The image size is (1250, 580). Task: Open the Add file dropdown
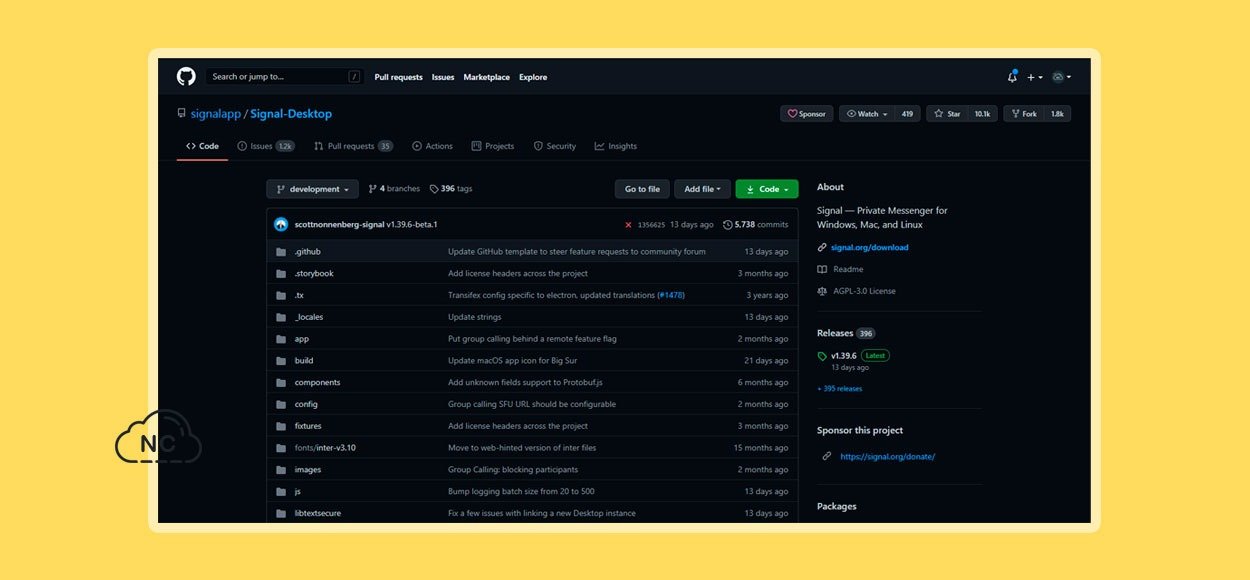tap(702, 189)
